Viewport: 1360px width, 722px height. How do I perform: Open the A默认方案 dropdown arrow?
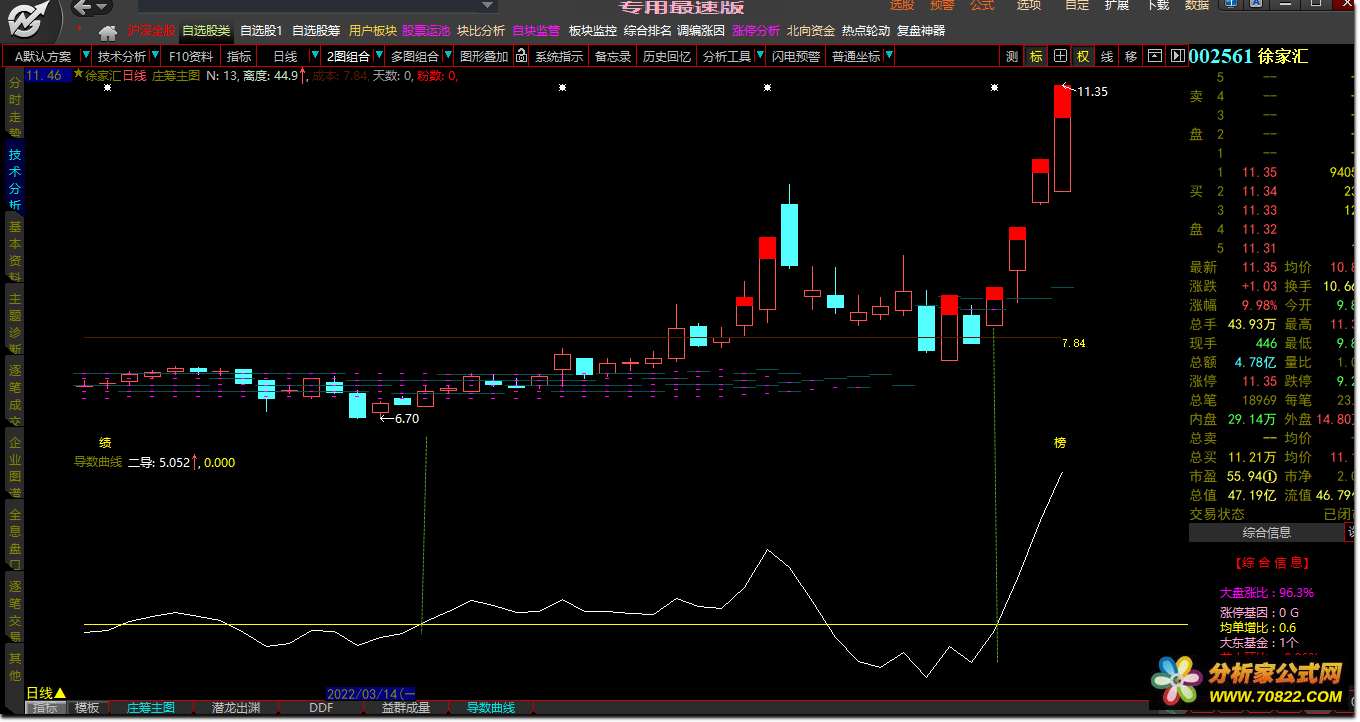[85, 56]
